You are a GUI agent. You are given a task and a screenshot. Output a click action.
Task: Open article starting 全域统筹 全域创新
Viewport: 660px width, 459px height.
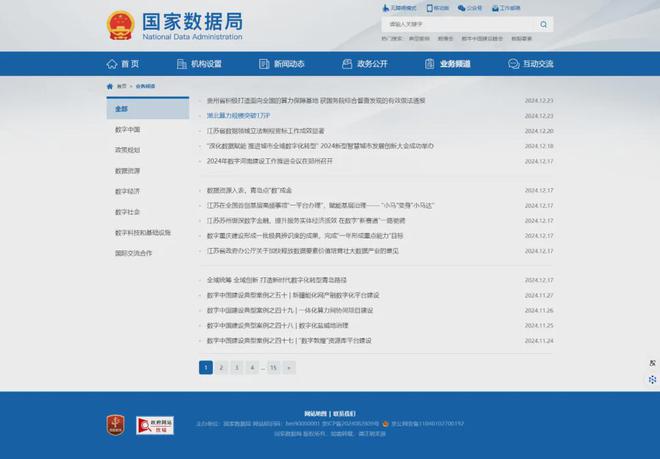click(277, 280)
